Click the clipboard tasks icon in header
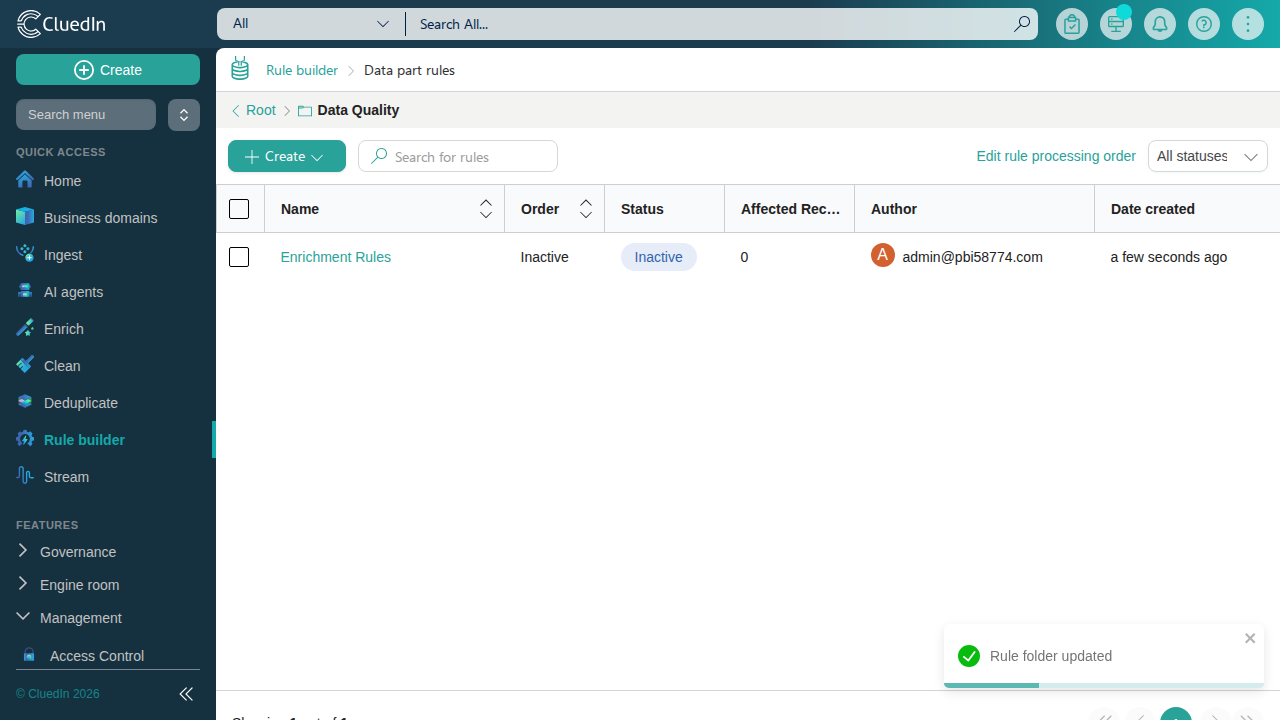 (1072, 24)
